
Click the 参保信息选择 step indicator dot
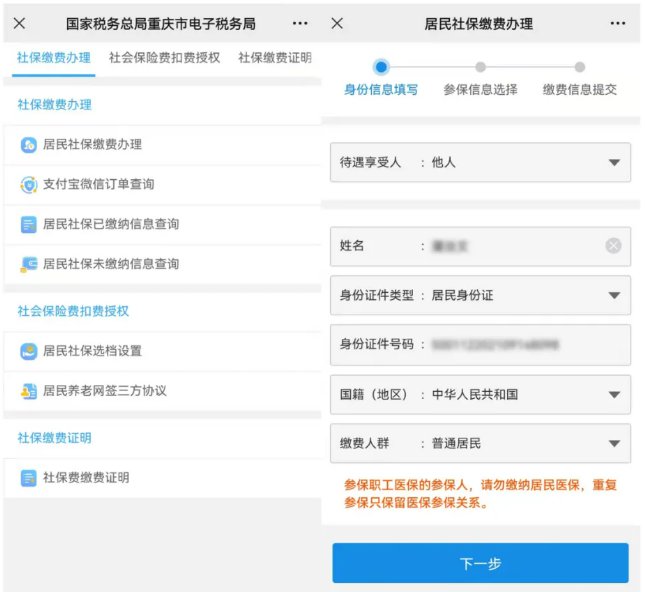481,67
